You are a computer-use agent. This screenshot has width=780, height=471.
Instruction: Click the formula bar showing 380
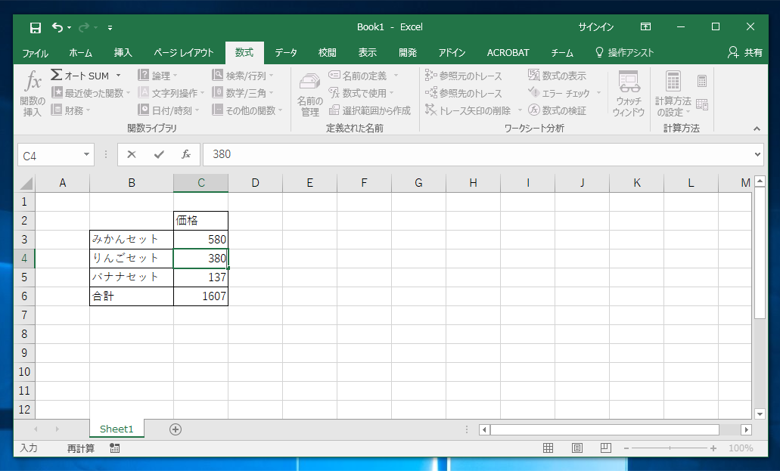pos(478,155)
